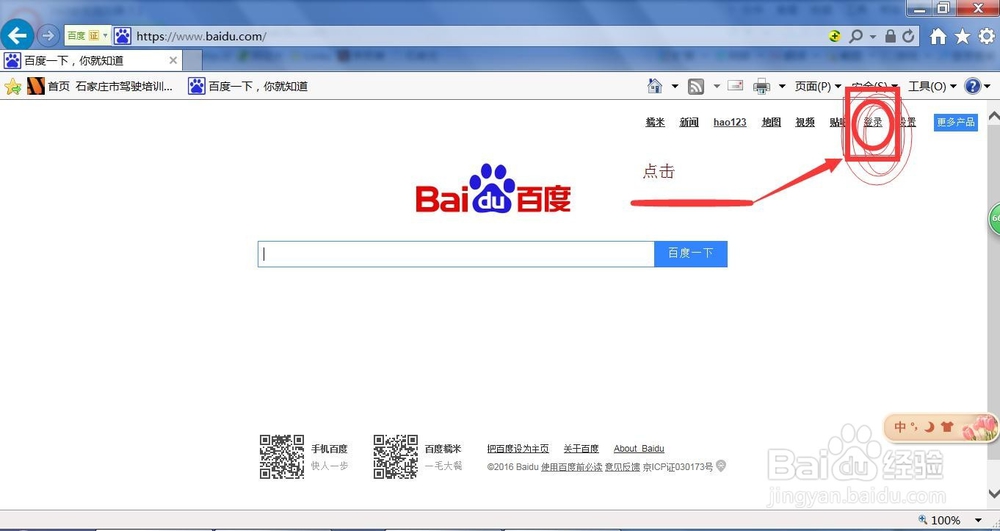This screenshot has width=1000, height=531.
Task: Click the 手机百度 QR code
Action: [x=282, y=456]
